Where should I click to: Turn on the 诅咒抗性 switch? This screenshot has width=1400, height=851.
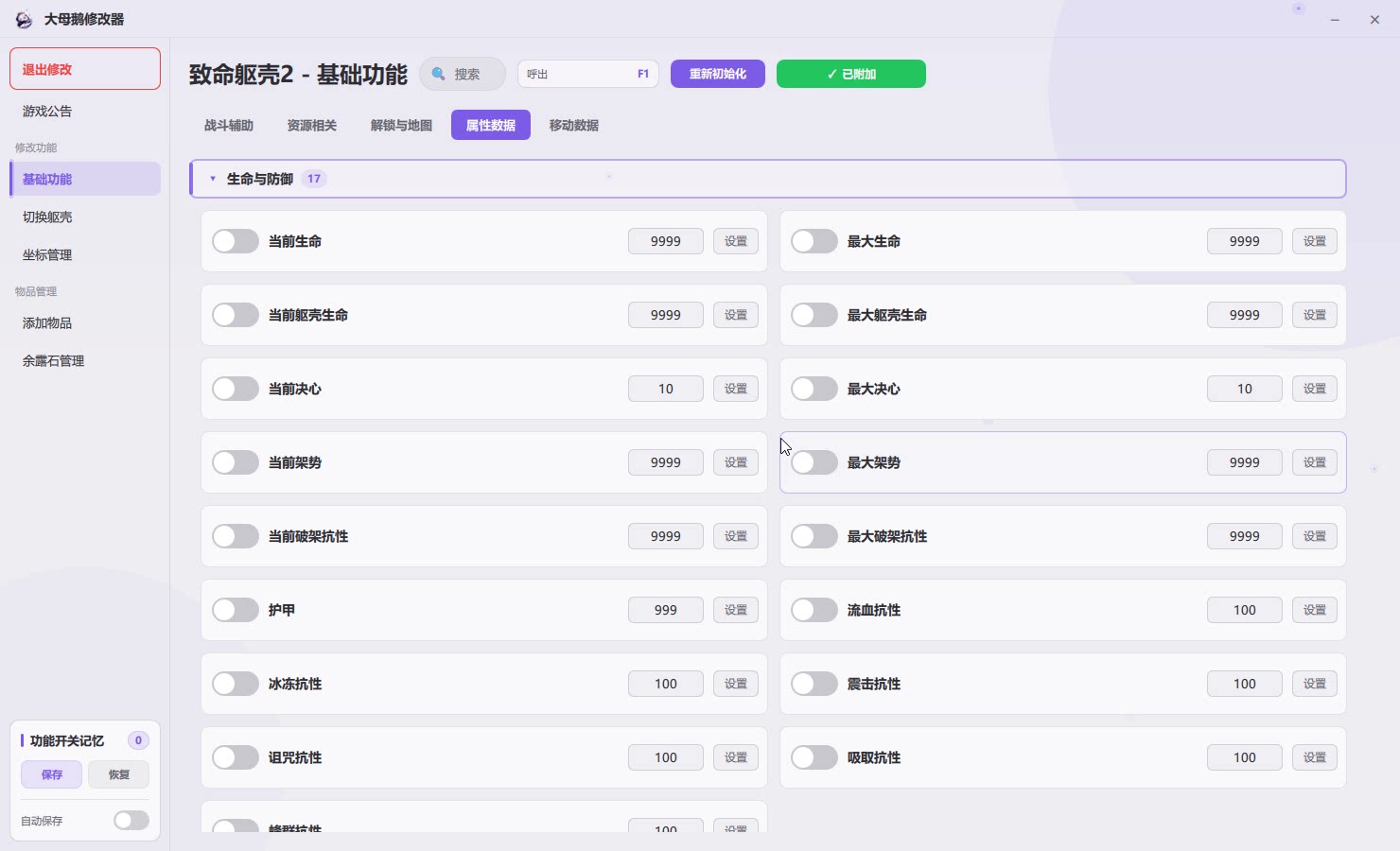(236, 757)
